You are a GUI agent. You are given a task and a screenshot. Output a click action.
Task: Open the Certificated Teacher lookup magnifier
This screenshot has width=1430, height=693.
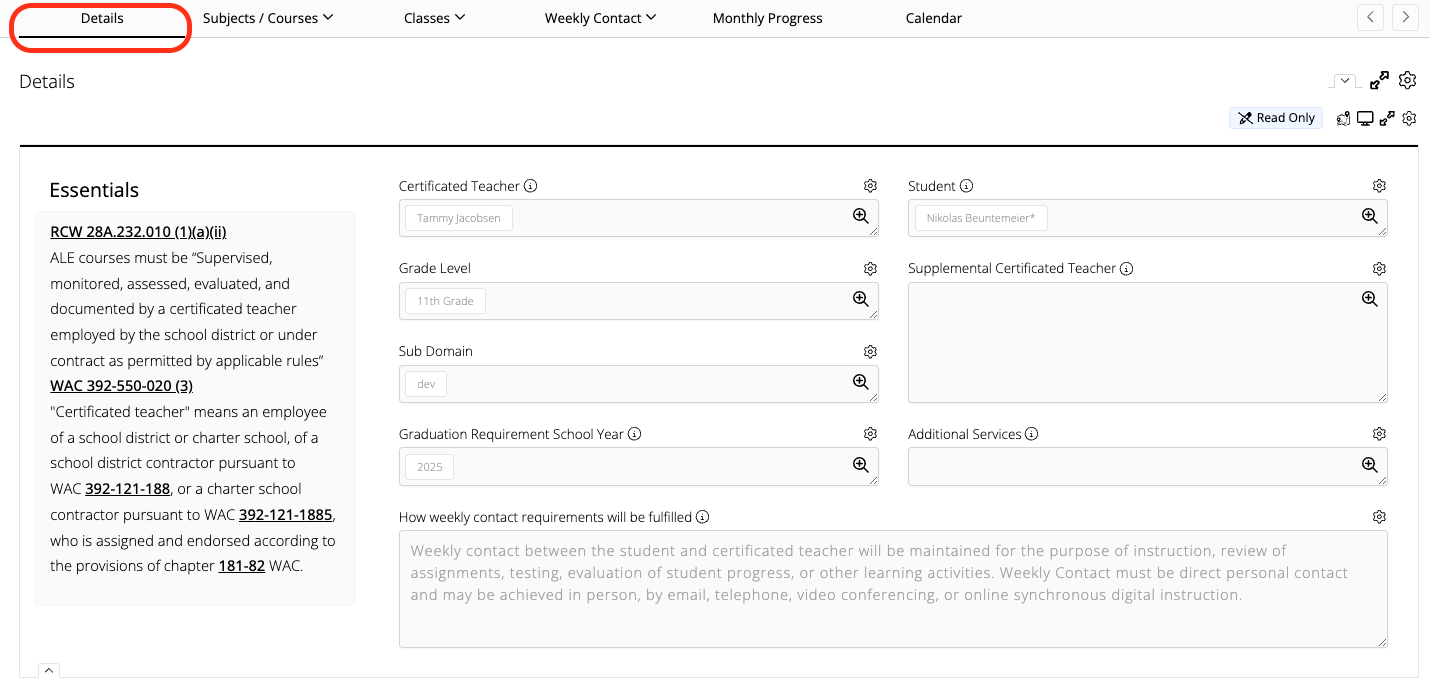point(860,216)
